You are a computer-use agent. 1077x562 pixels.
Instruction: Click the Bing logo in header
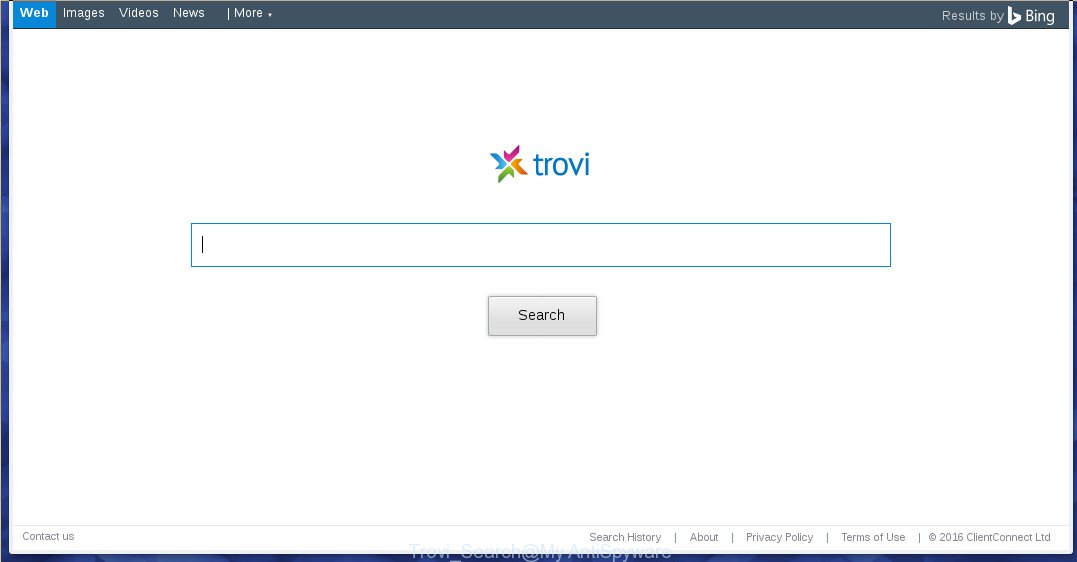1031,16
